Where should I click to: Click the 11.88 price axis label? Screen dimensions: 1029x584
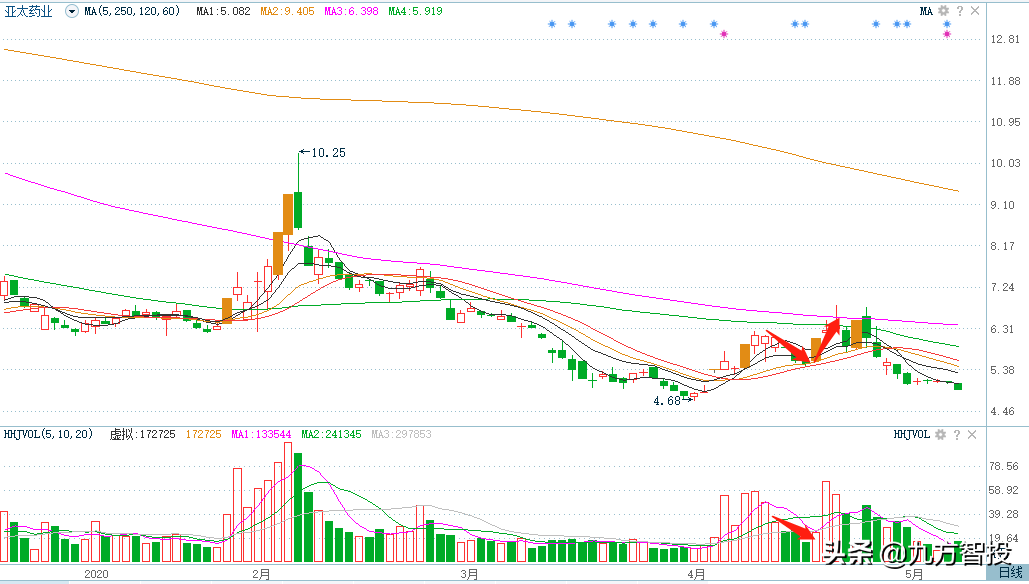[x=1005, y=81]
